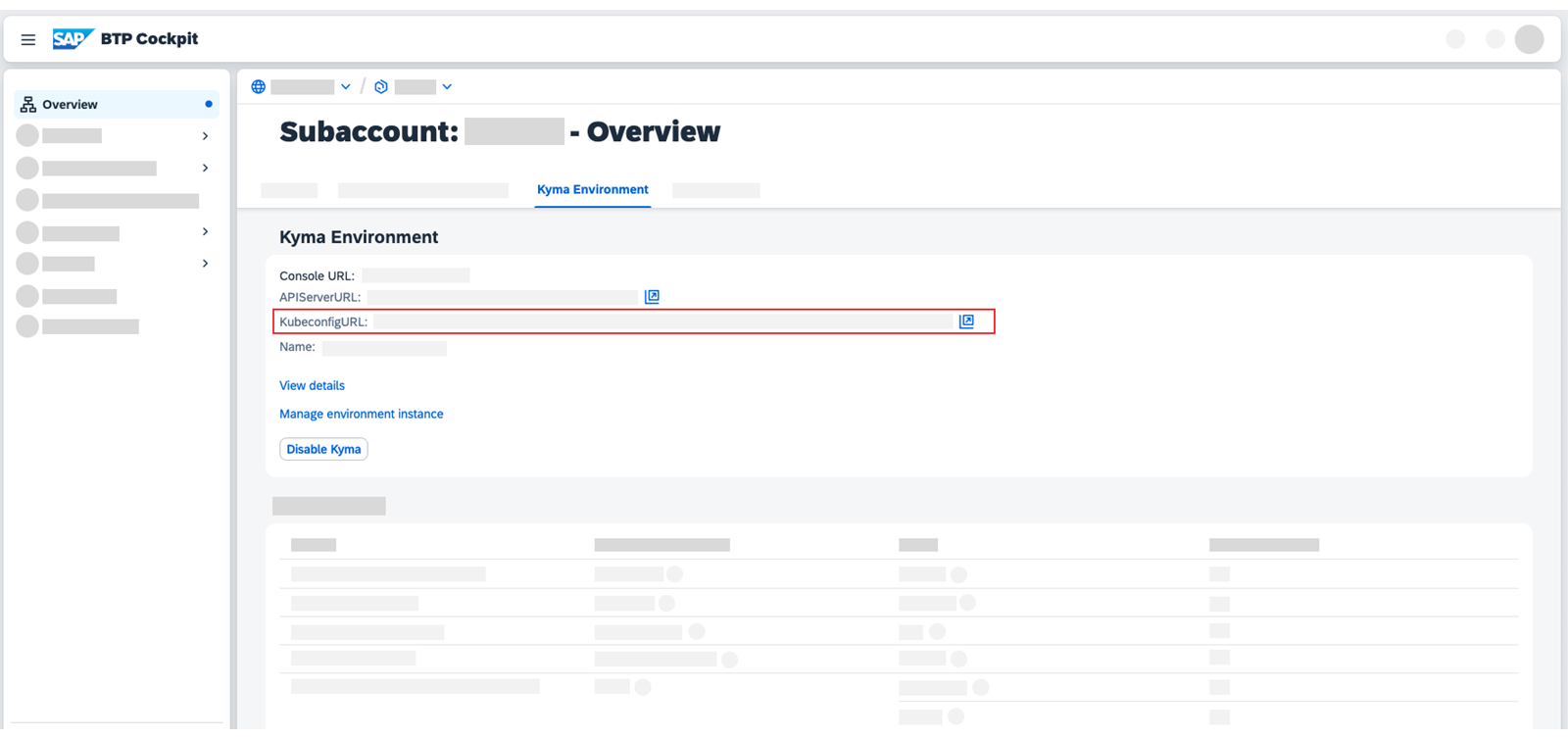This screenshot has height=739, width=1568.
Task: Click the "APIServerURL:" label
Action: tap(319, 297)
